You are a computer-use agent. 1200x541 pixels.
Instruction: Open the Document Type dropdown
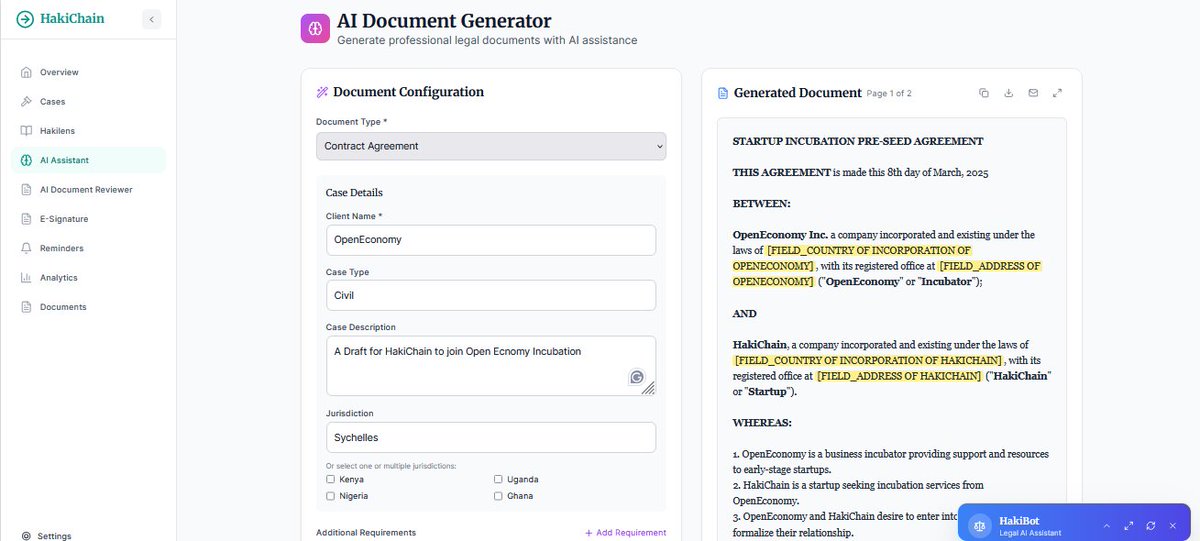coord(491,146)
